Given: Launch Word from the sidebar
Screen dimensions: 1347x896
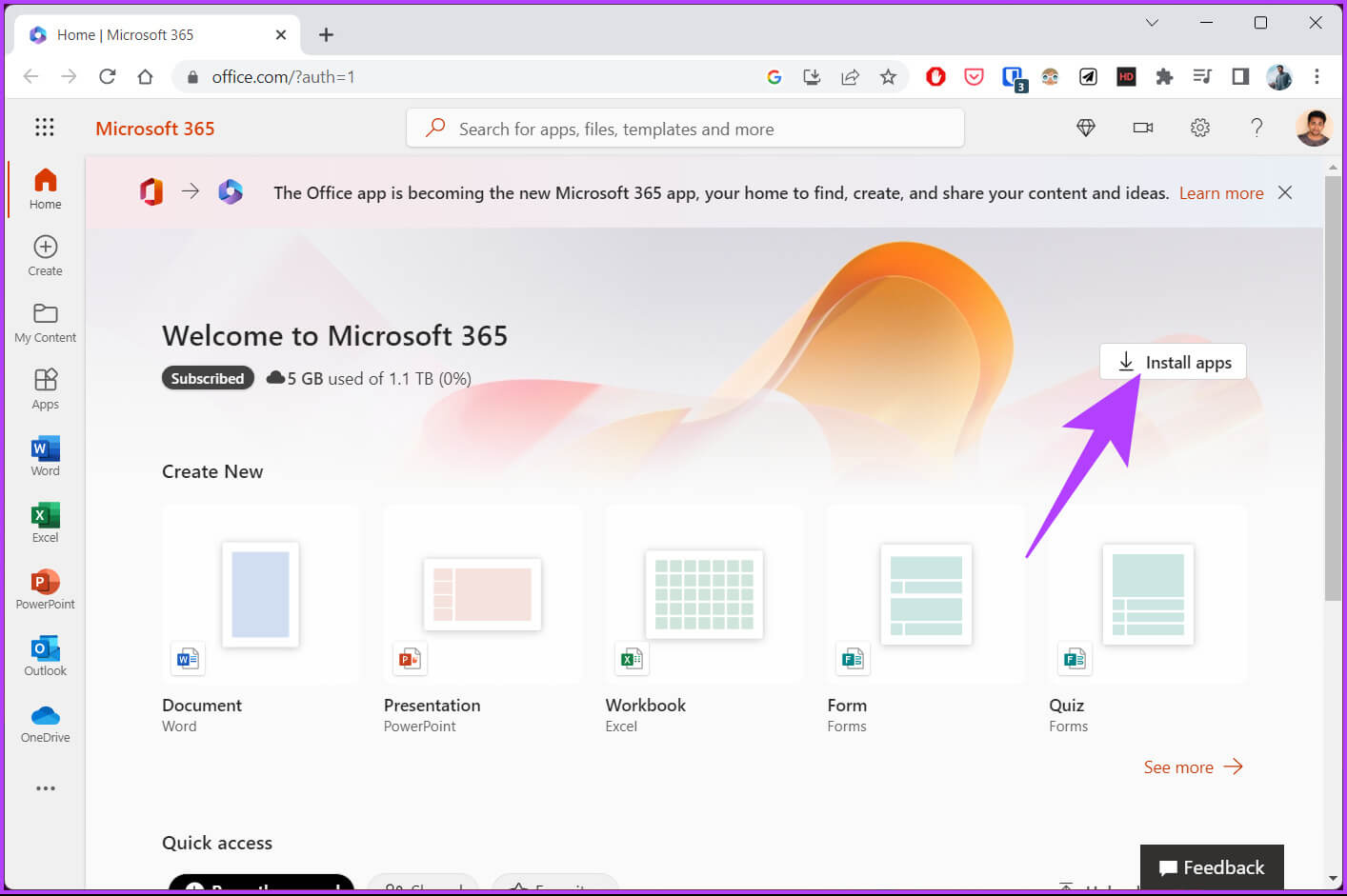Looking at the screenshot, I should 45,456.
